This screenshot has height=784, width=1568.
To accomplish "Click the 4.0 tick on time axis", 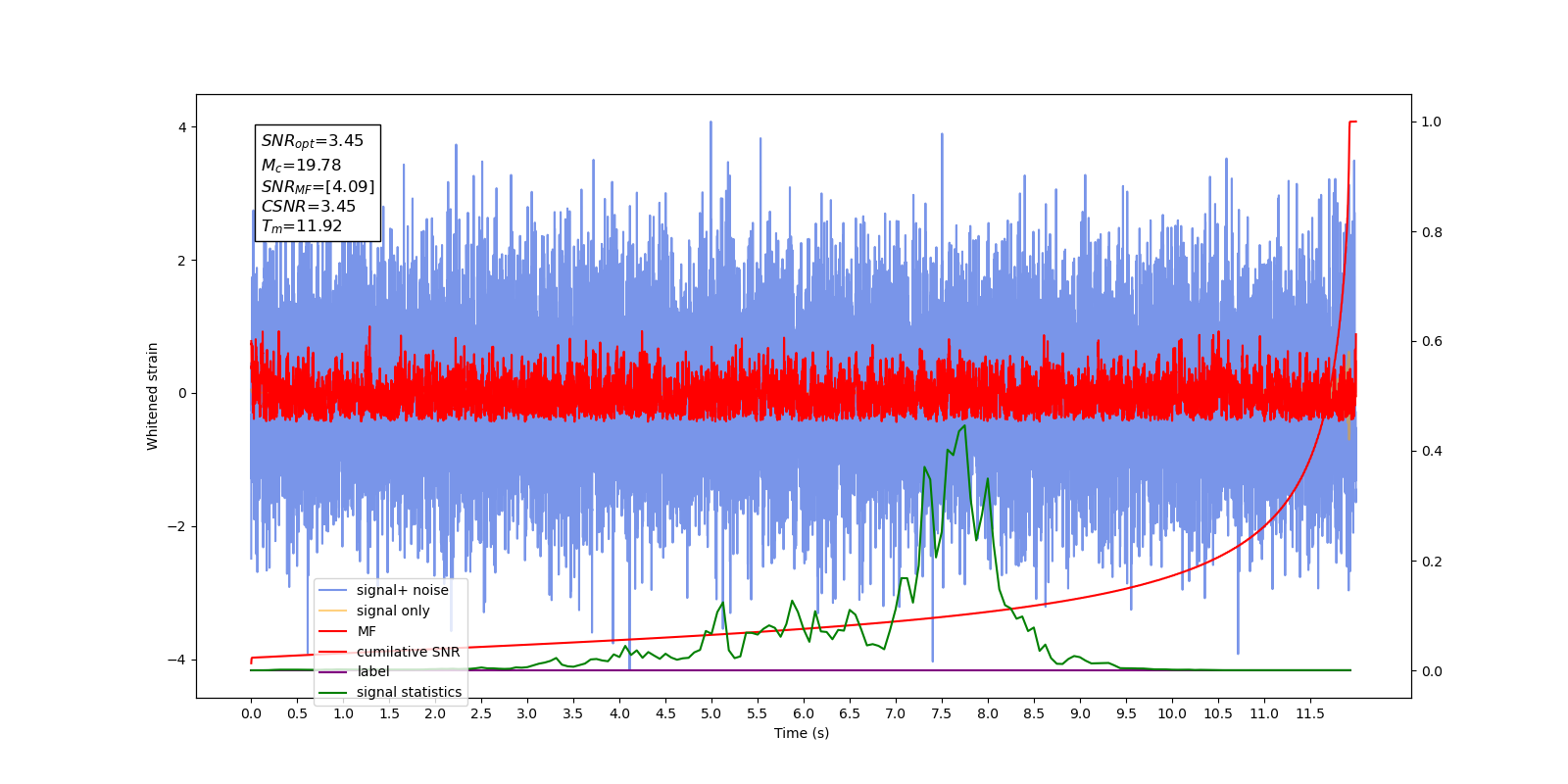I will pos(619,713).
